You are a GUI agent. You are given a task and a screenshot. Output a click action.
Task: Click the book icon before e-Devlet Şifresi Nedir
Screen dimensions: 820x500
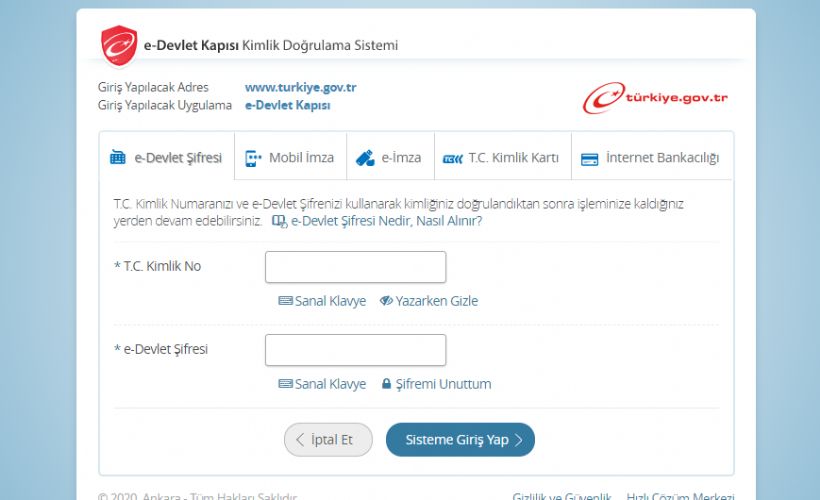pos(279,221)
